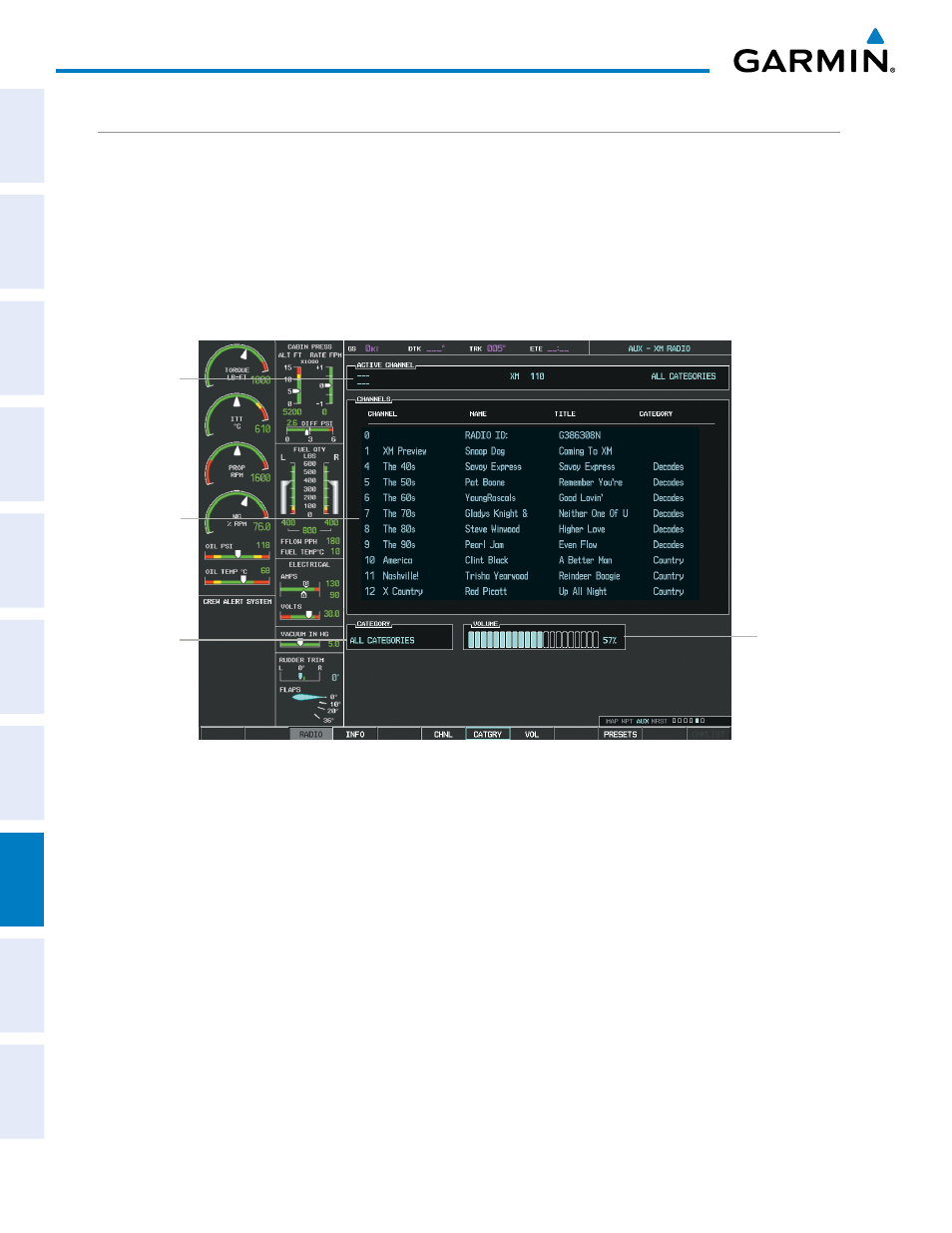The width and height of the screenshot is (952, 1233).
Task: Click the torque gauge
Action: (238, 366)
